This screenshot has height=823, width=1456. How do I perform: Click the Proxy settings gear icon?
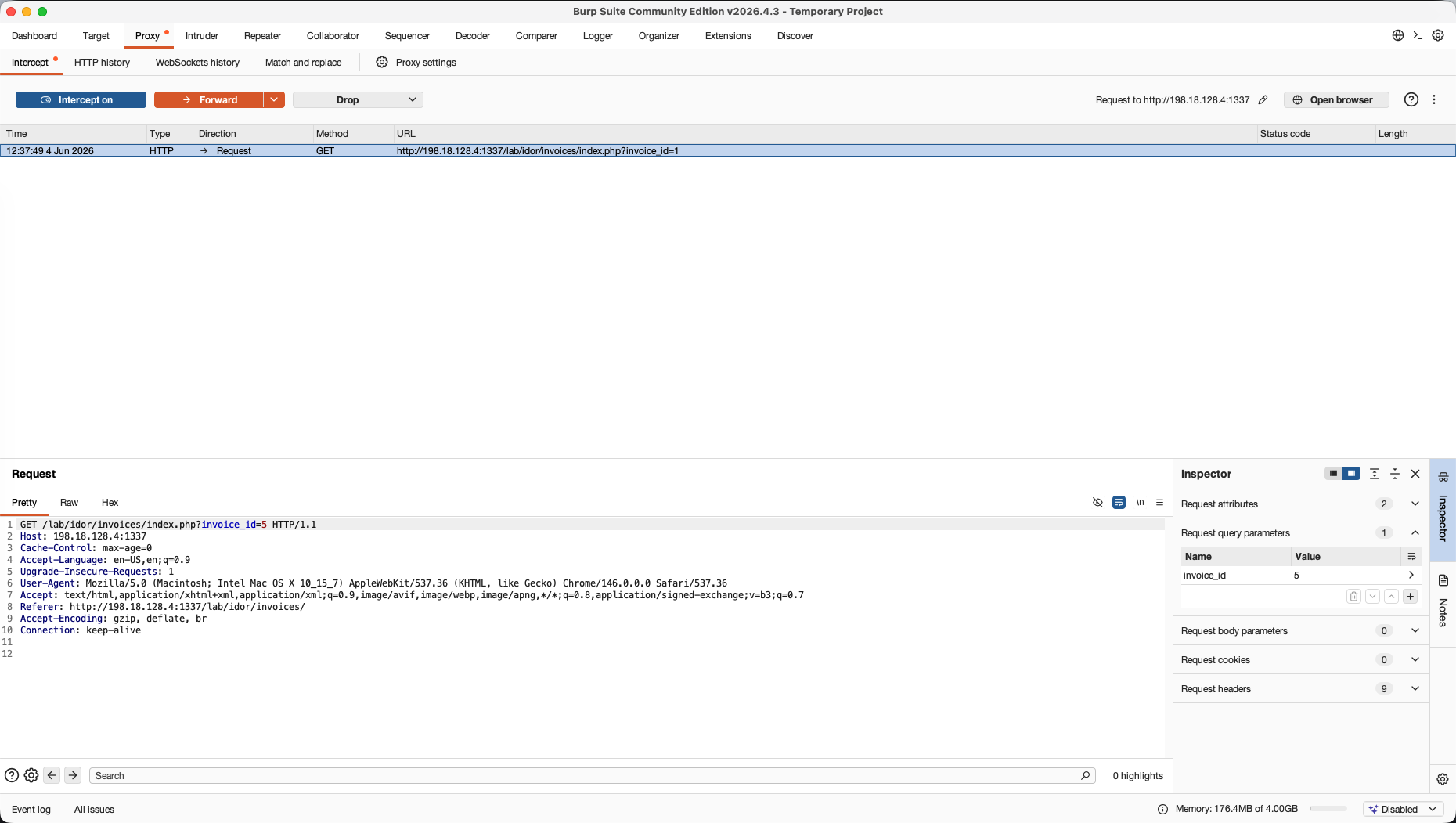[382, 62]
